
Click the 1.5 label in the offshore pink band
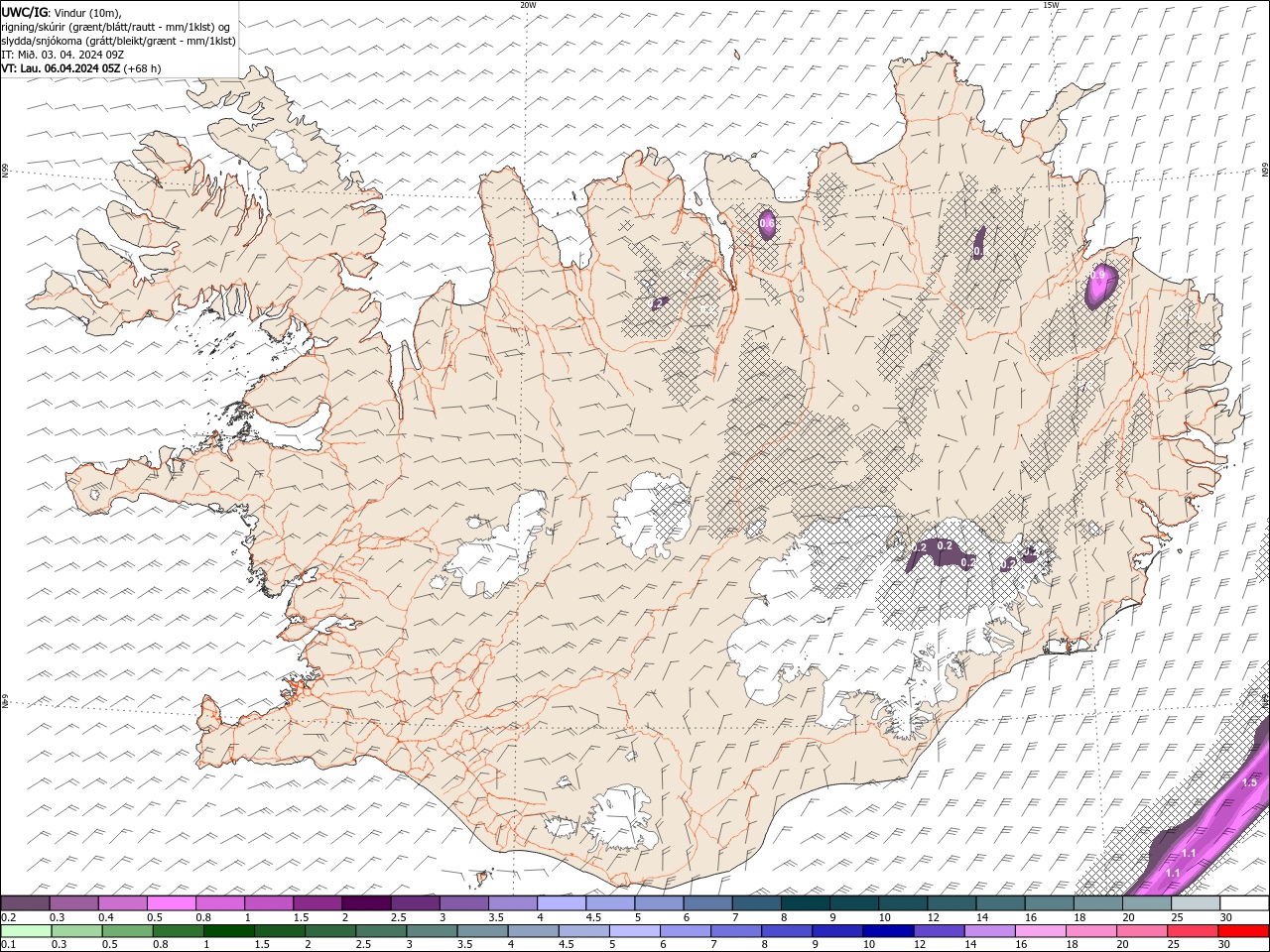click(1249, 782)
